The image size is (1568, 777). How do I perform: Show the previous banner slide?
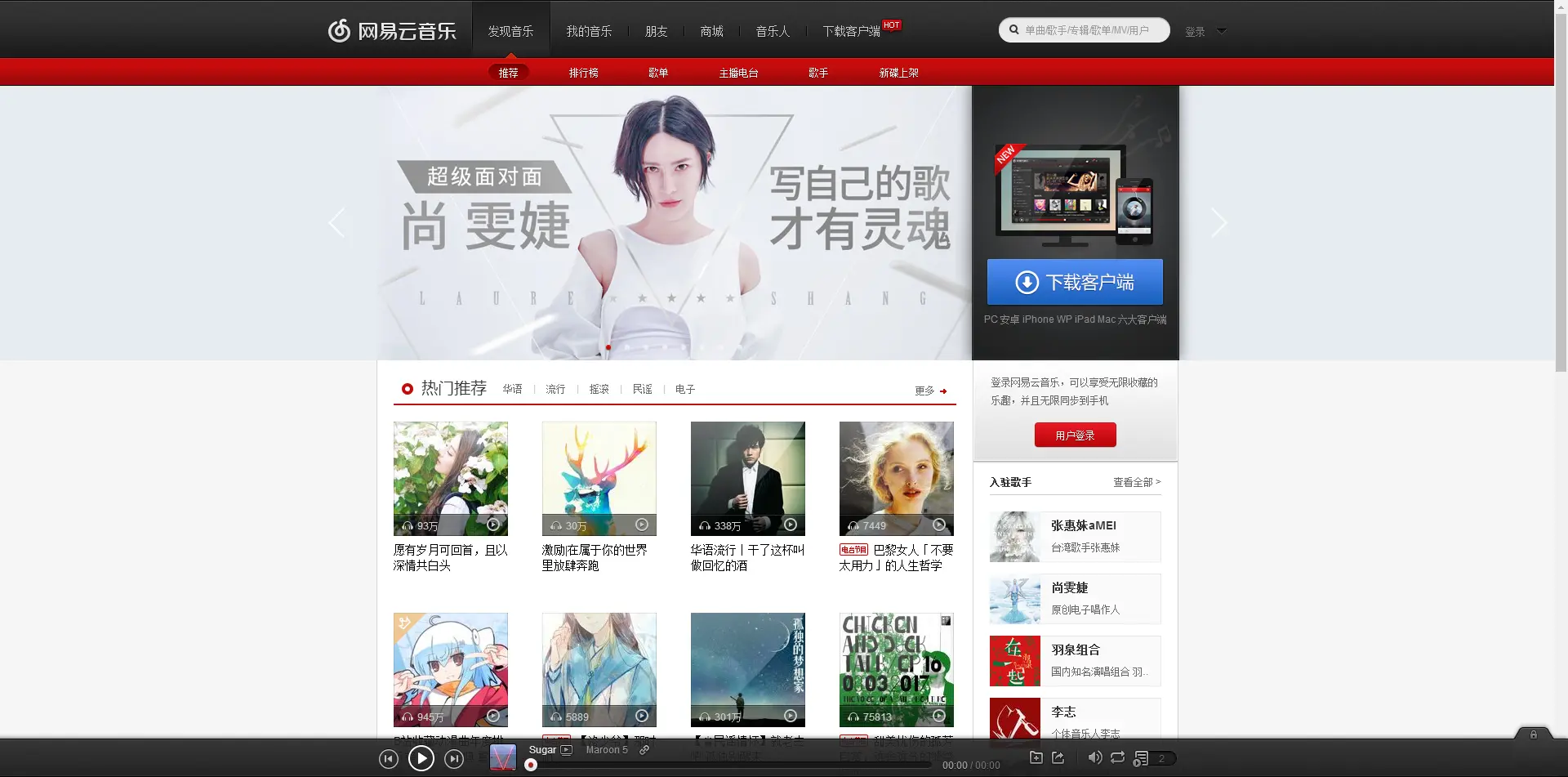click(336, 222)
